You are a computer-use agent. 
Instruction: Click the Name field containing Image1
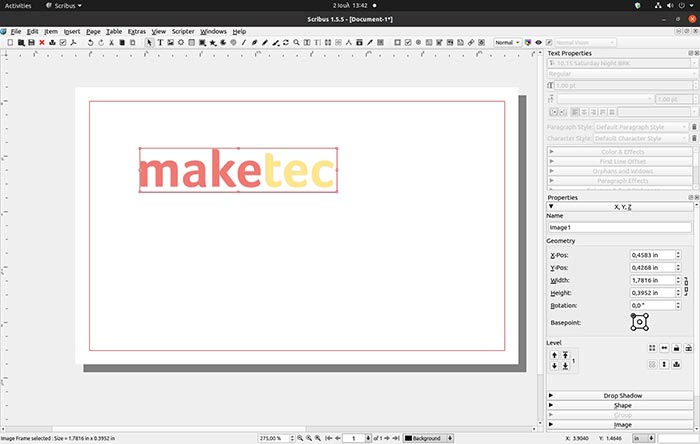[620, 227]
